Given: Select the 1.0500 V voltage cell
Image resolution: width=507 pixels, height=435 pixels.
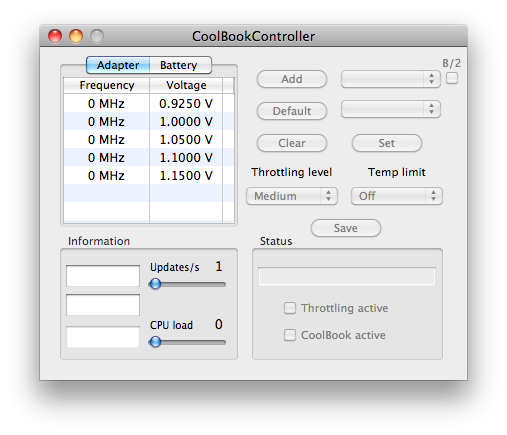Looking at the screenshot, I should click(186, 140).
